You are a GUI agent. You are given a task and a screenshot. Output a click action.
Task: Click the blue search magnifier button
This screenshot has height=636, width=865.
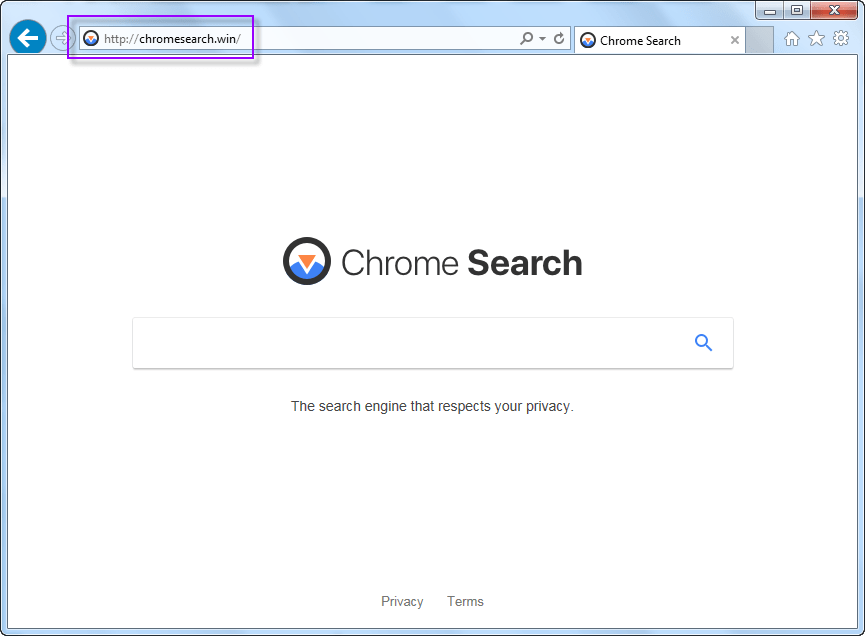pyautogui.click(x=703, y=343)
